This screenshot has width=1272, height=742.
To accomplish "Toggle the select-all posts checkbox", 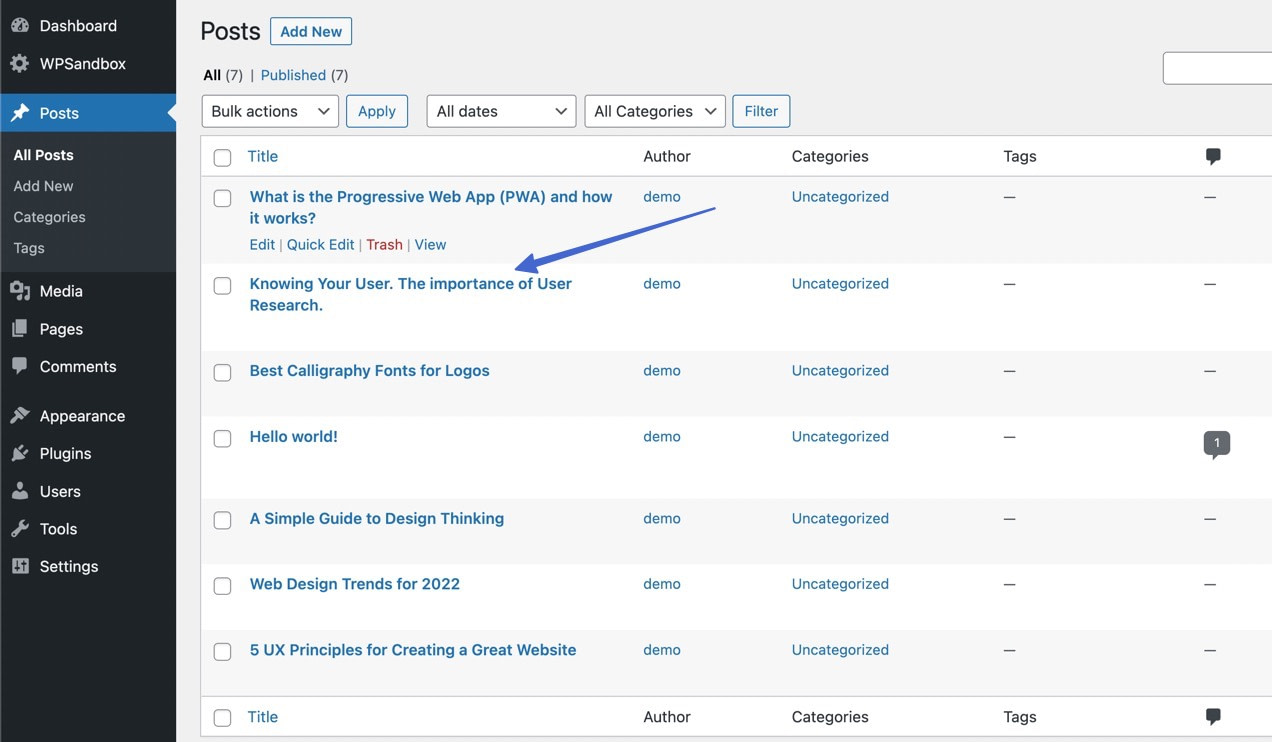I will tap(222, 157).
